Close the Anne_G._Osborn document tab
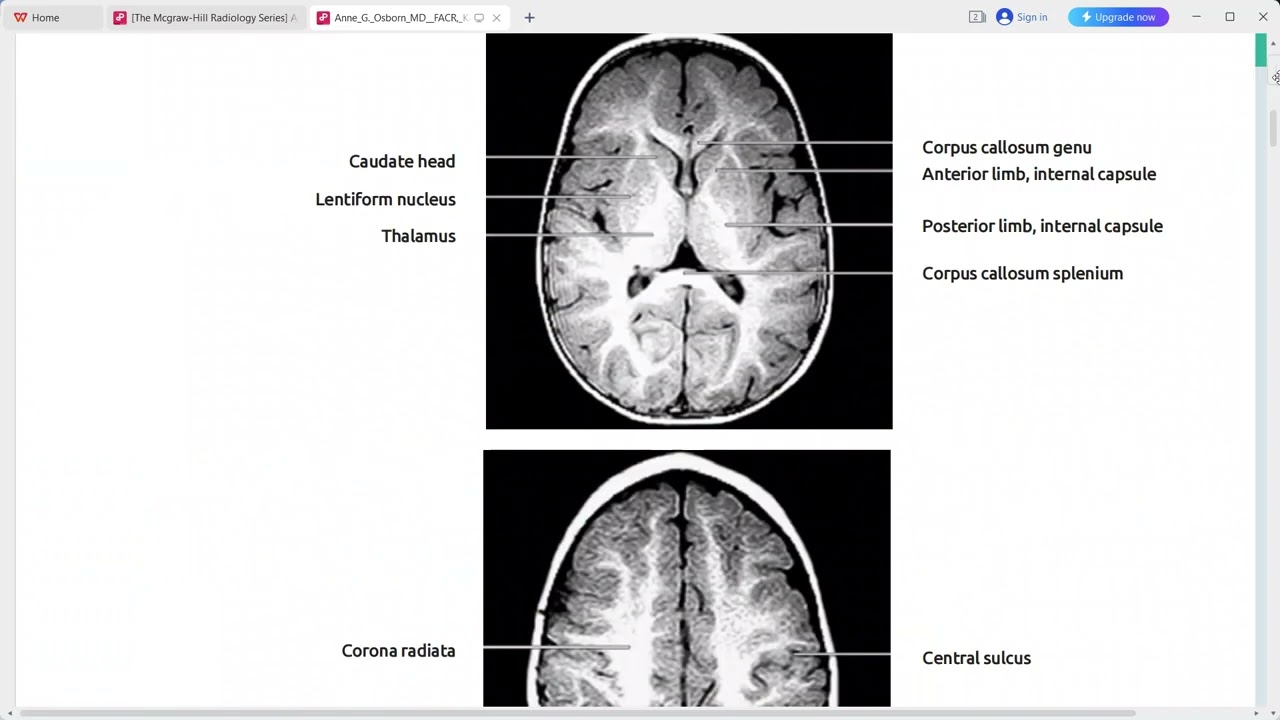The image size is (1280, 720). pyautogui.click(x=496, y=17)
